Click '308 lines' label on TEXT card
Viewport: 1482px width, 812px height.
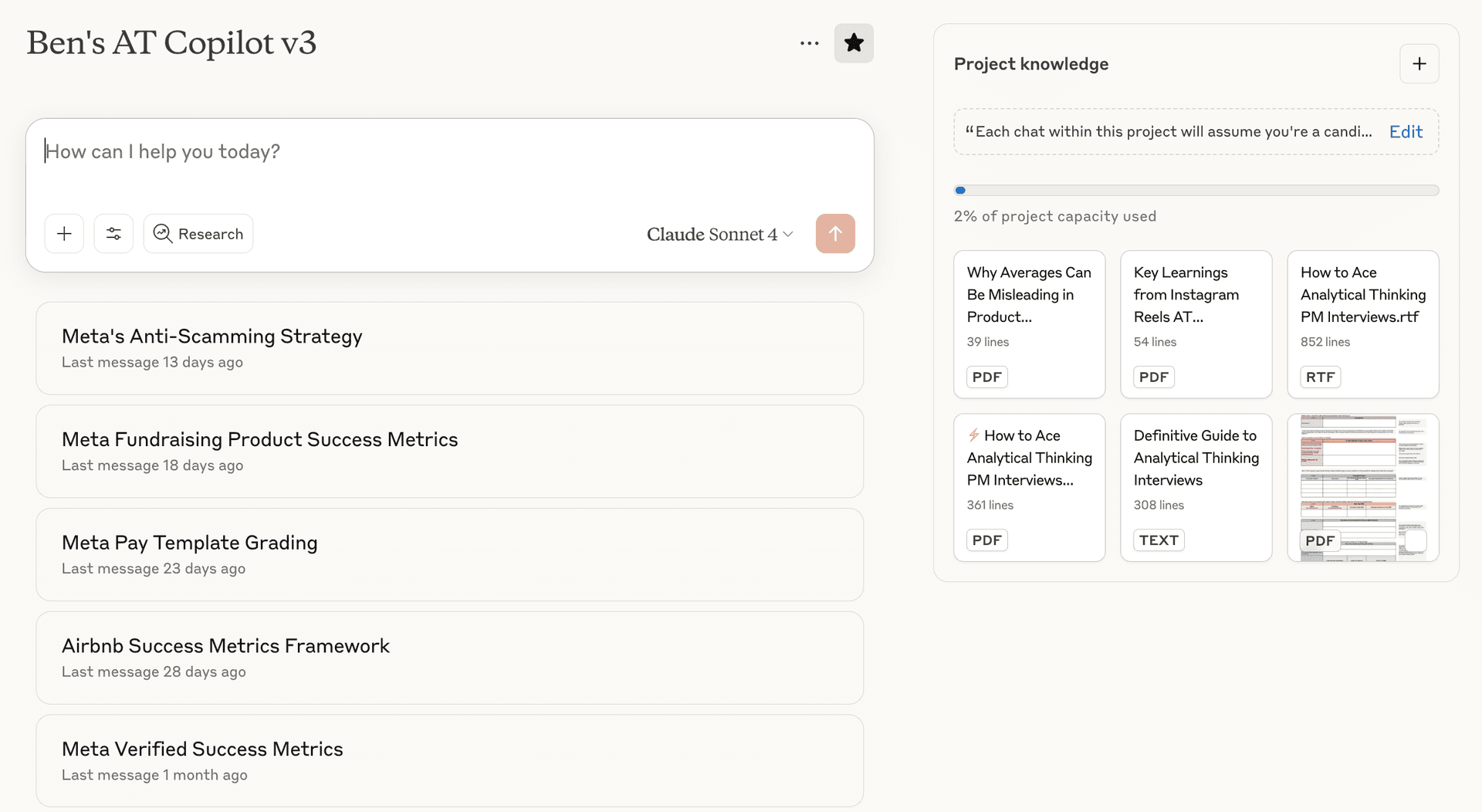(1159, 505)
